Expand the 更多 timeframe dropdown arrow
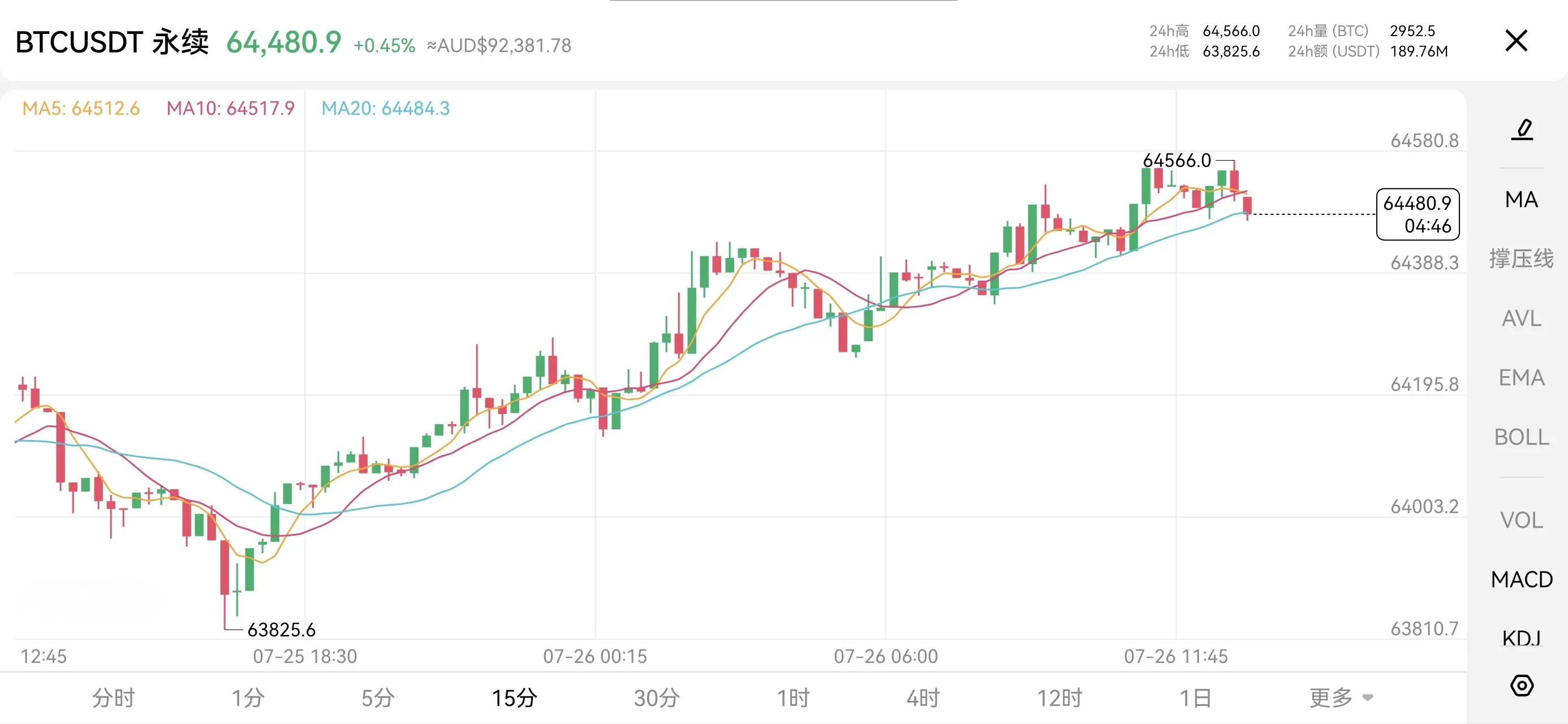Viewport: 1568px width, 724px height. [x=1368, y=698]
